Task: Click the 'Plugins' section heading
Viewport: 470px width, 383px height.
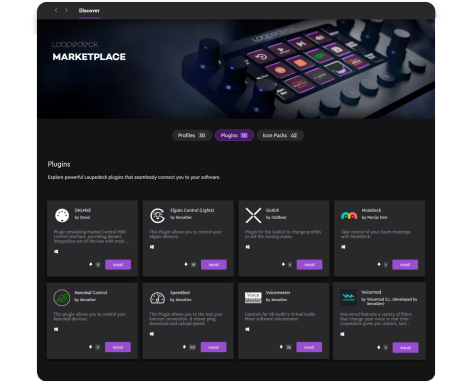Action: [59, 164]
